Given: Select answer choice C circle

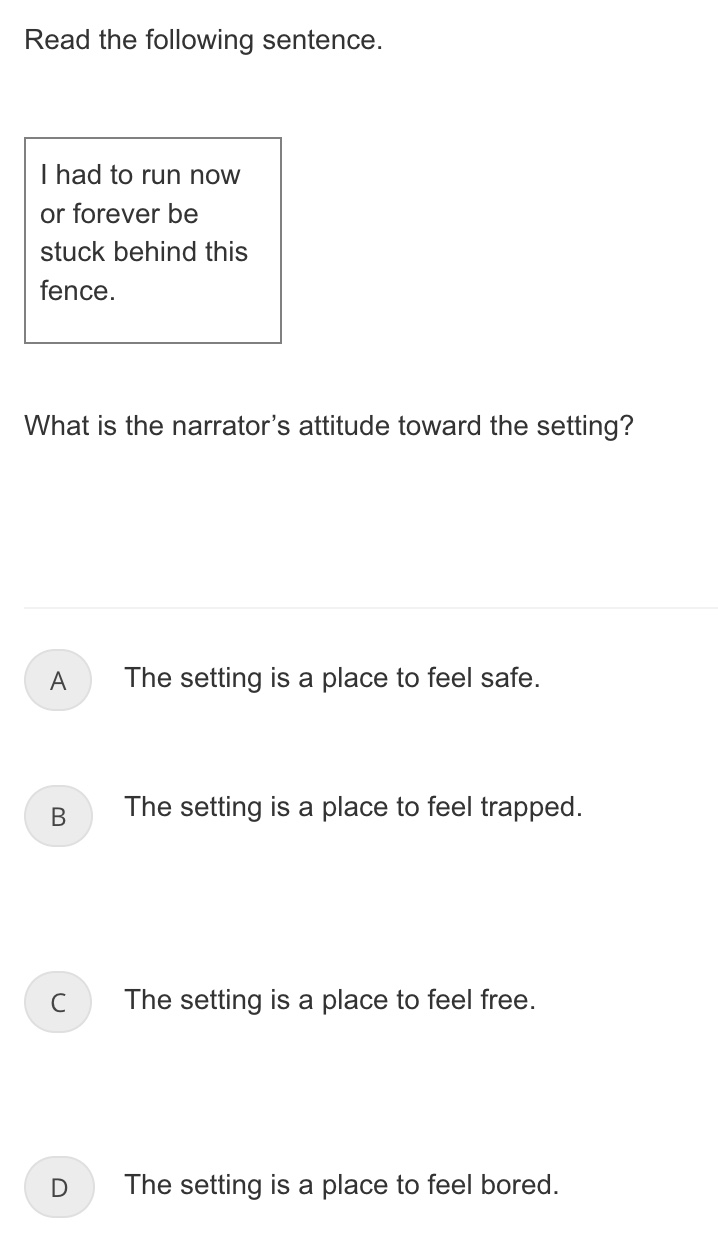Looking at the screenshot, I should (58, 1001).
